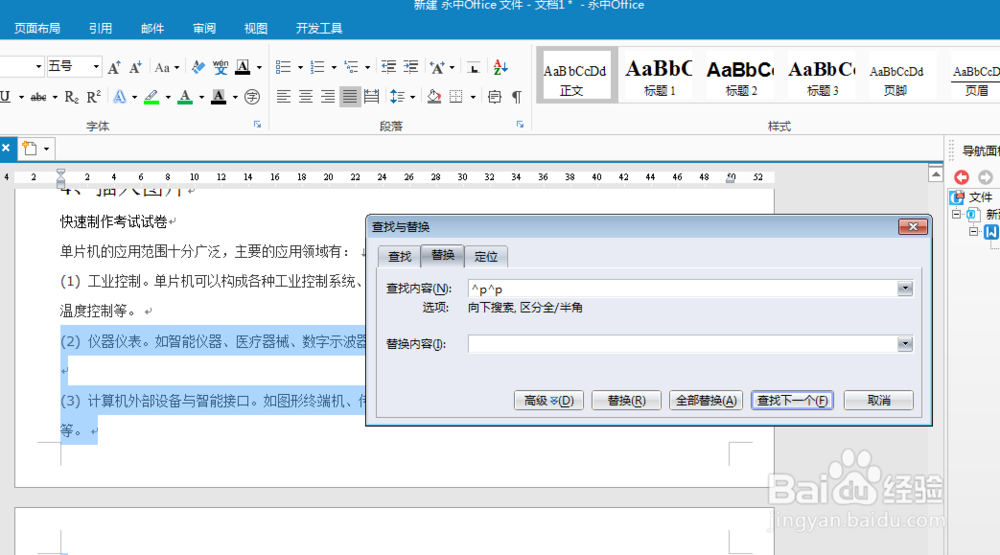Expand font dialog launcher in 字体 group
Viewport: 1000px width, 555px height.
[x=258, y=124]
